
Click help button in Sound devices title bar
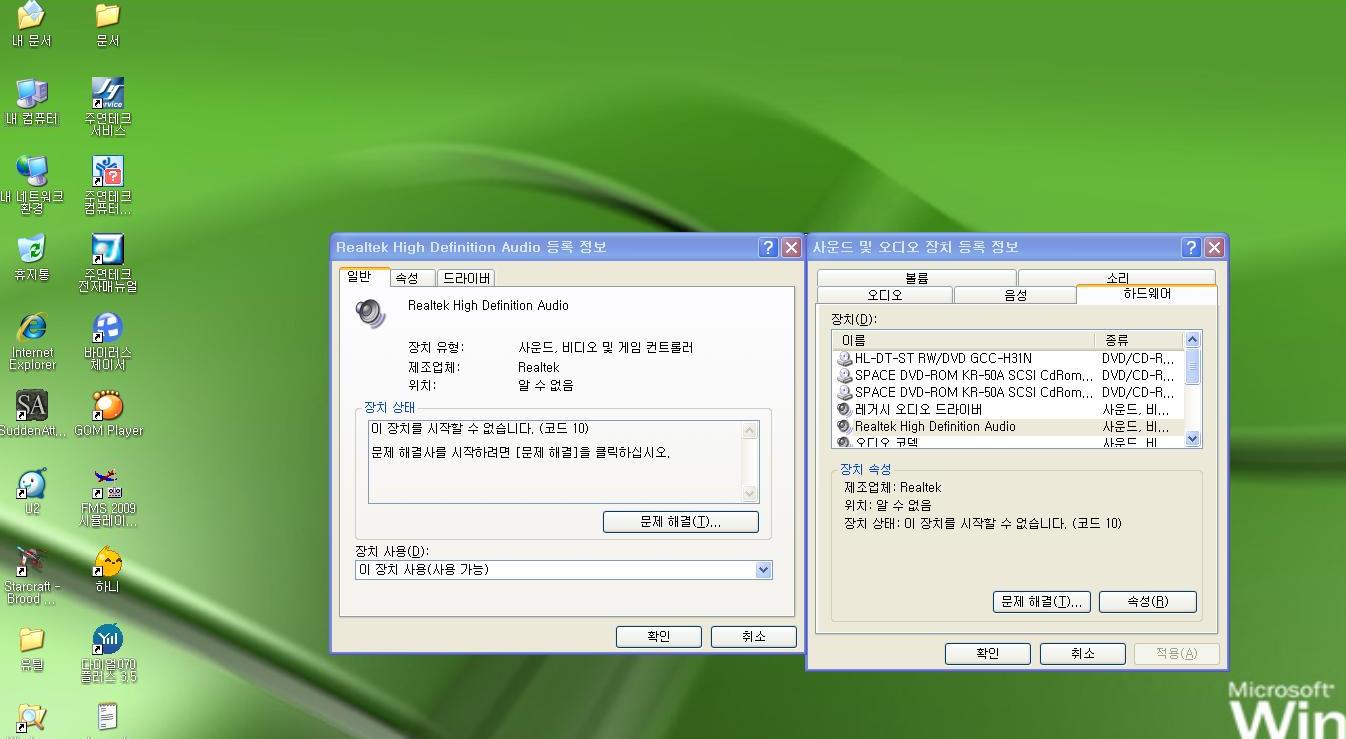click(x=1191, y=247)
